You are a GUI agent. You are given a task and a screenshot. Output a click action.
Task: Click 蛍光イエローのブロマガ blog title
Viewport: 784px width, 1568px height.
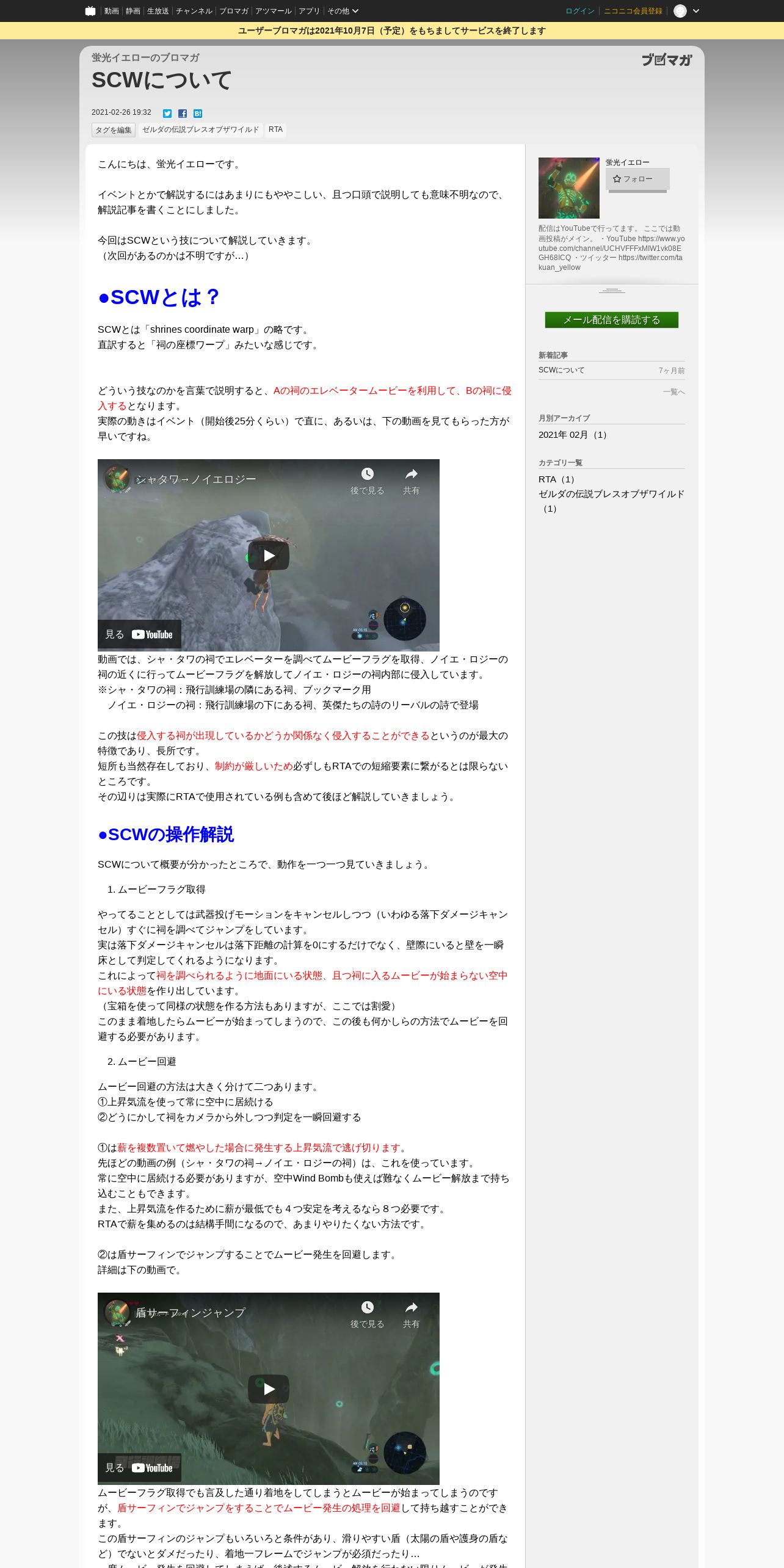click(x=145, y=57)
